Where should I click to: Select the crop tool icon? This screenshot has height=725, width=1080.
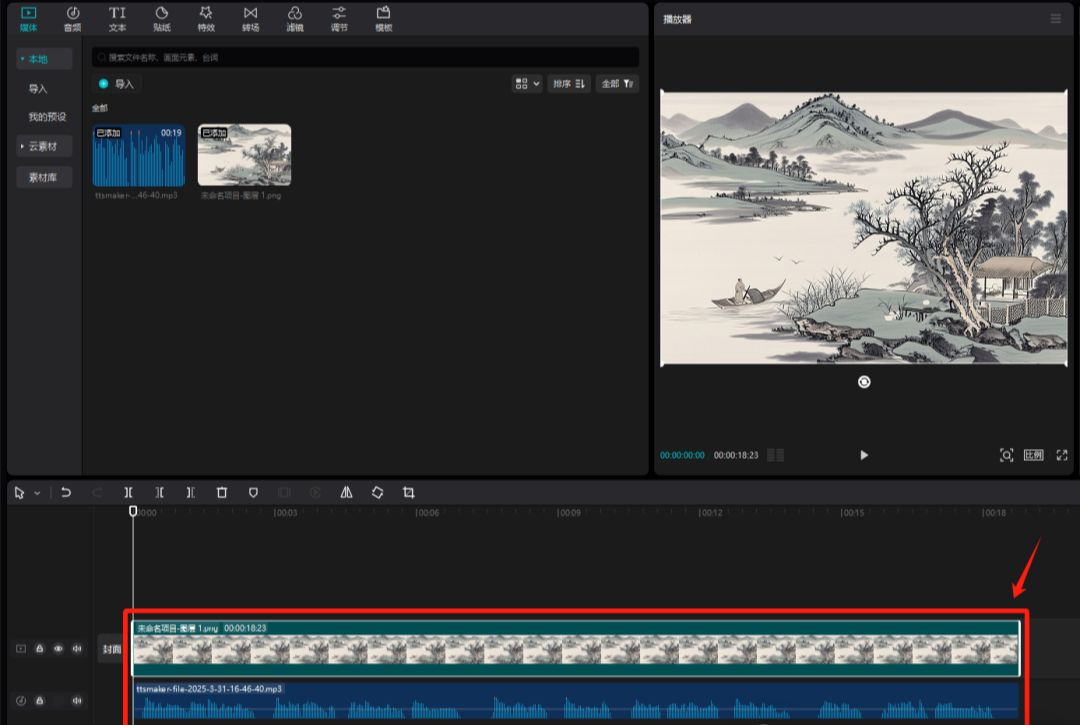(x=408, y=493)
